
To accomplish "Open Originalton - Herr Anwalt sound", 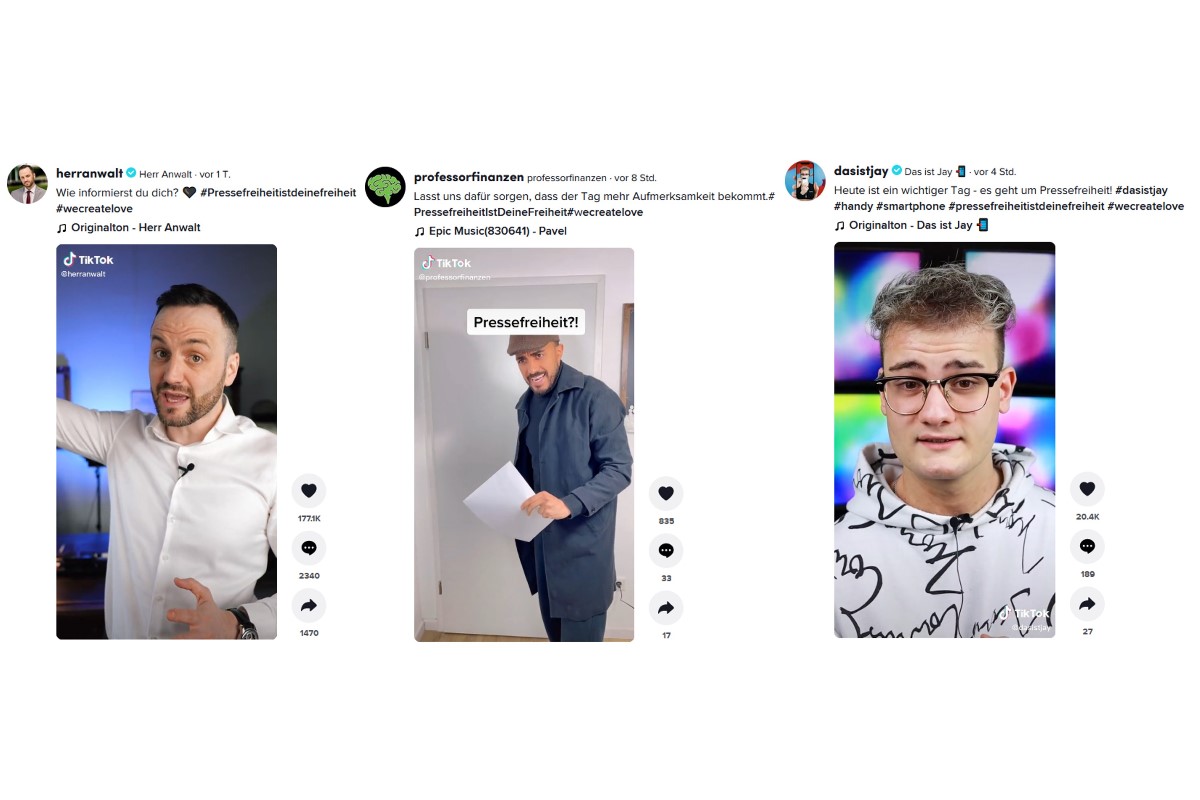I will click(x=128, y=228).
